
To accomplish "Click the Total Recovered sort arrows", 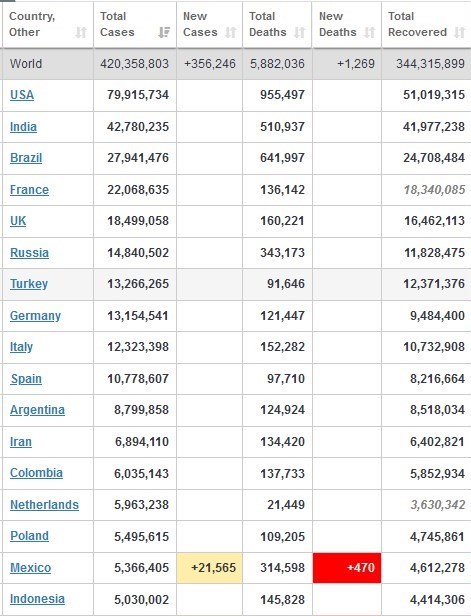I will (460, 33).
